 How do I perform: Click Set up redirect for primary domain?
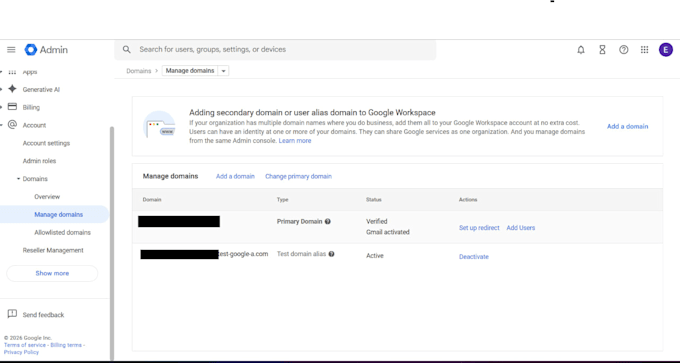(479, 228)
